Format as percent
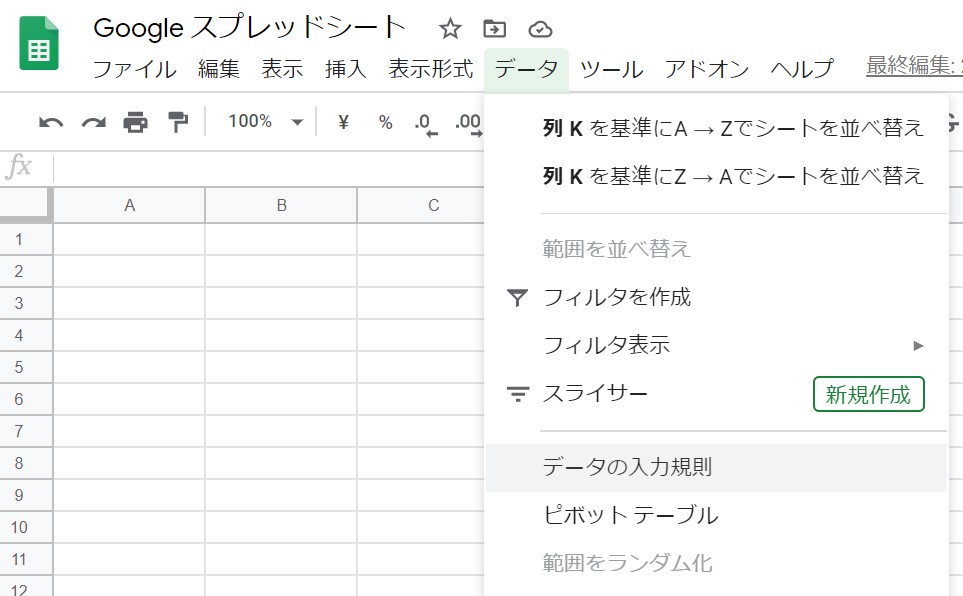The height and width of the screenshot is (596, 963). (385, 122)
